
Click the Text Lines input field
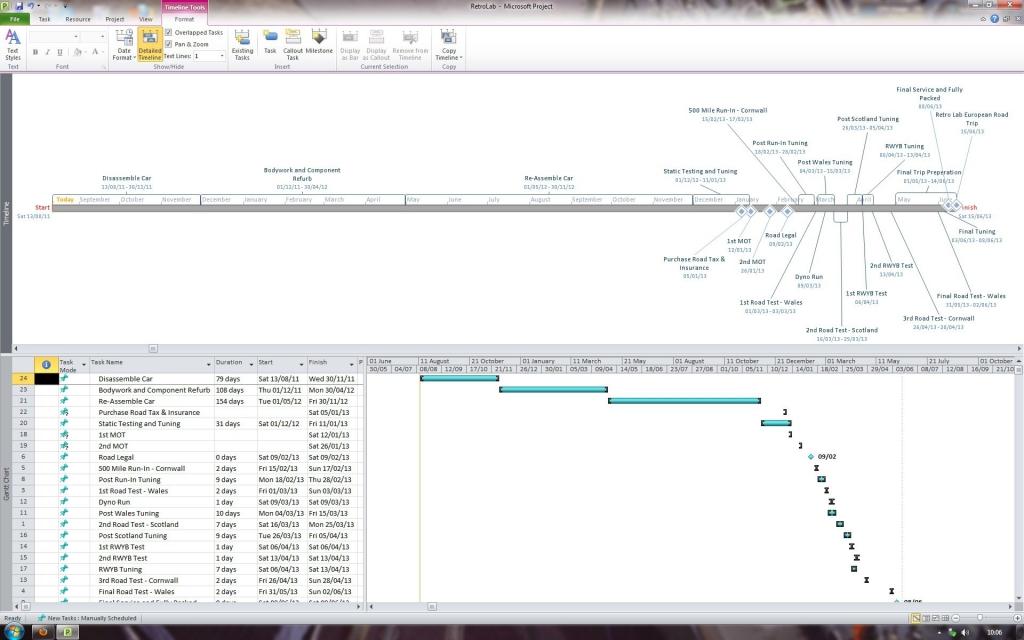206,56
